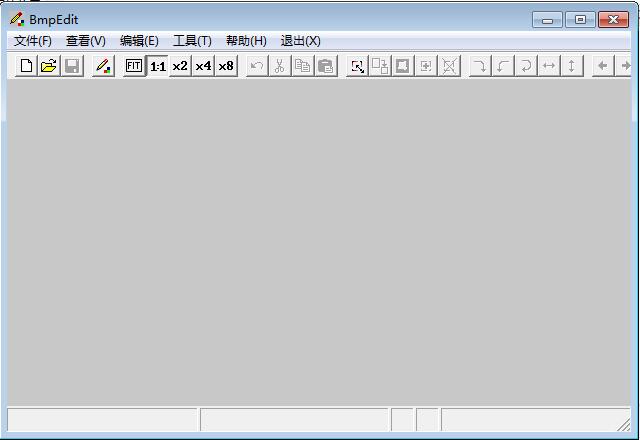Select the resize selection arrow tool
Viewport: 640px width, 440px height.
click(357, 66)
